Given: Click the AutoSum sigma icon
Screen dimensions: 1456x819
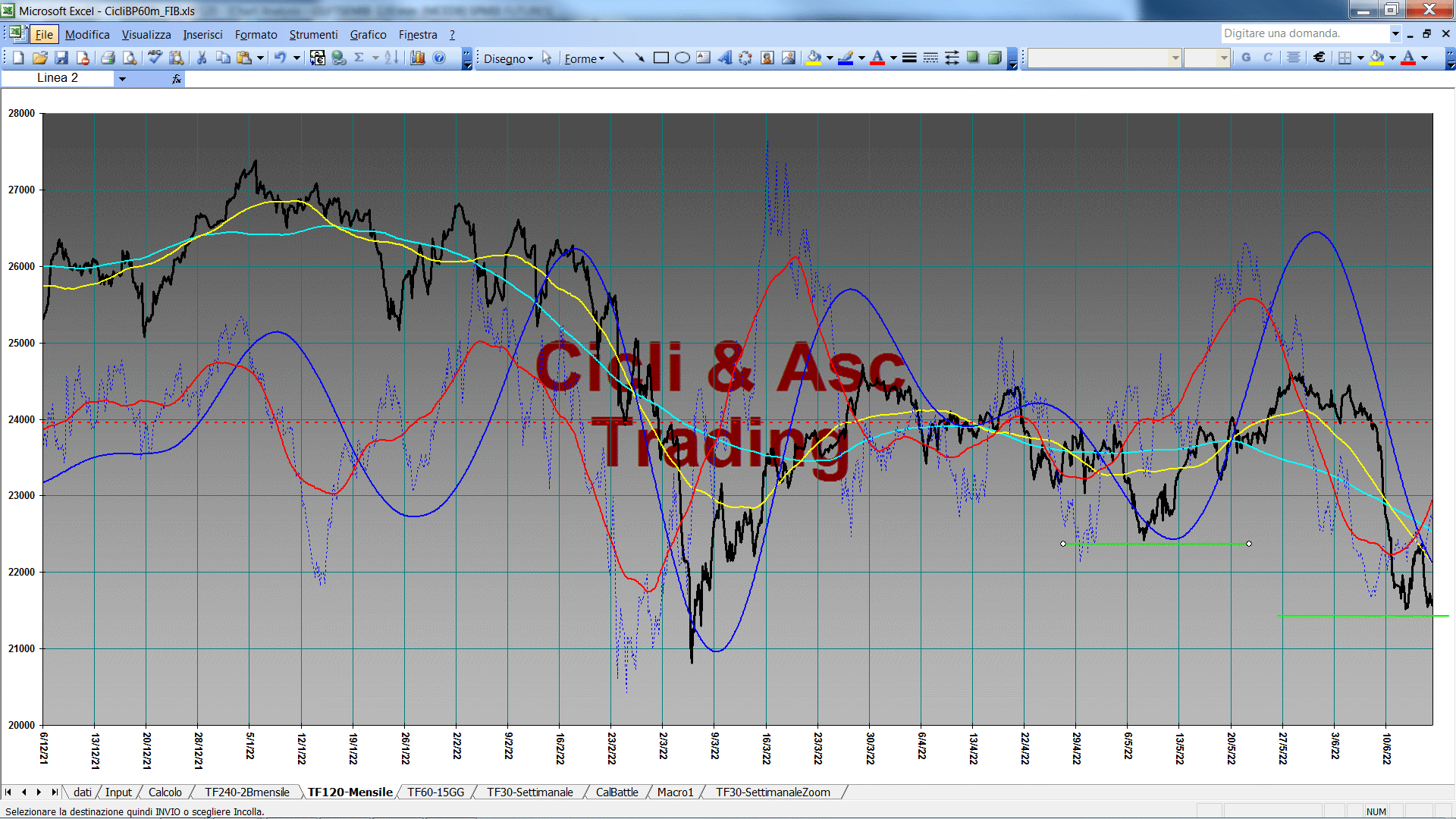Looking at the screenshot, I should (359, 58).
